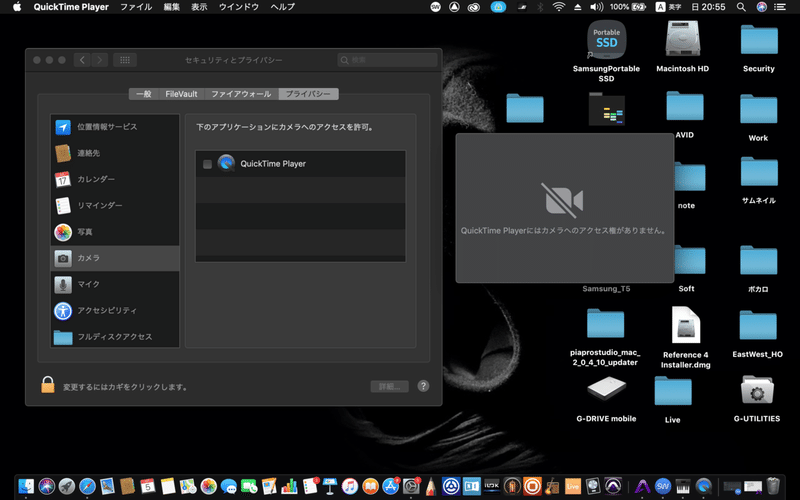
Task: Open the Wi-Fi status menu
Action: pyautogui.click(x=559, y=7)
